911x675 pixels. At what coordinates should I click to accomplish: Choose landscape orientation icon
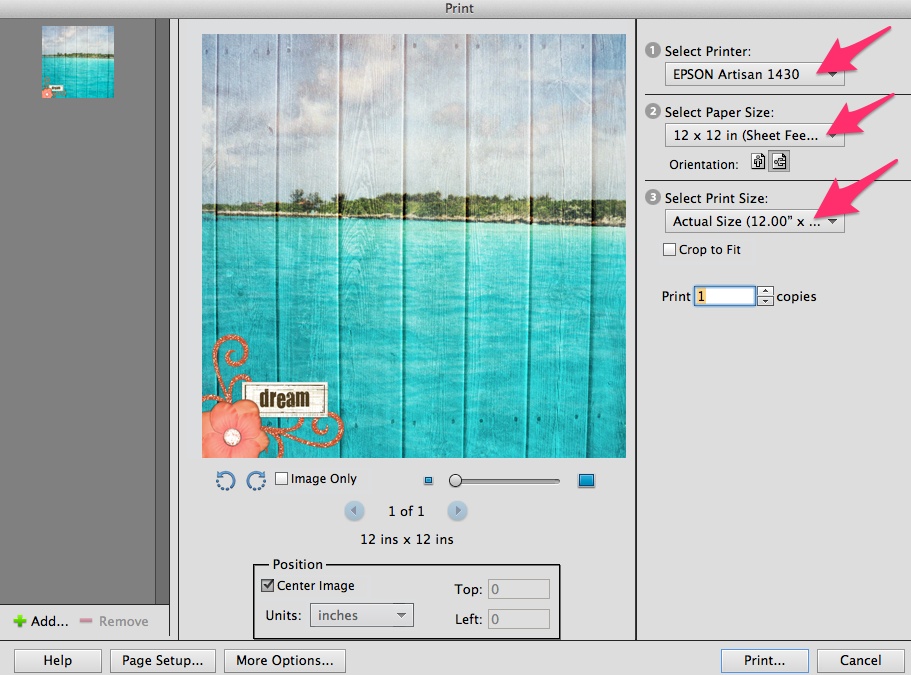(x=779, y=162)
